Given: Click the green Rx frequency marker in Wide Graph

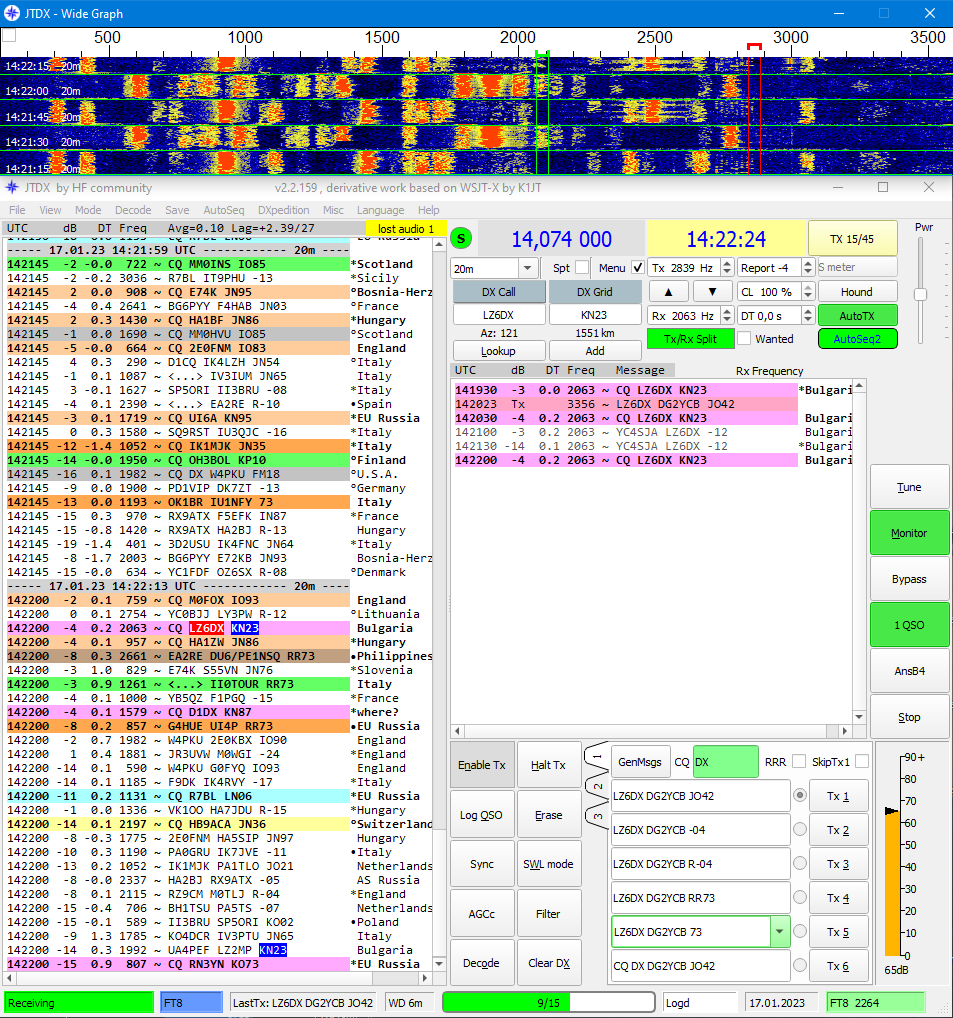Looking at the screenshot, I should point(542,53).
